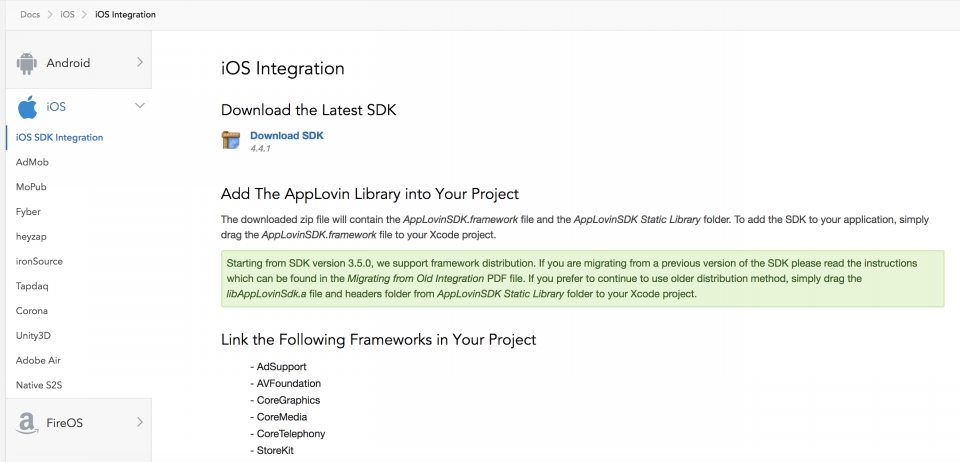Viewport: 960px width, 462px height.
Task: Click the Android robot icon
Action: tap(26, 63)
